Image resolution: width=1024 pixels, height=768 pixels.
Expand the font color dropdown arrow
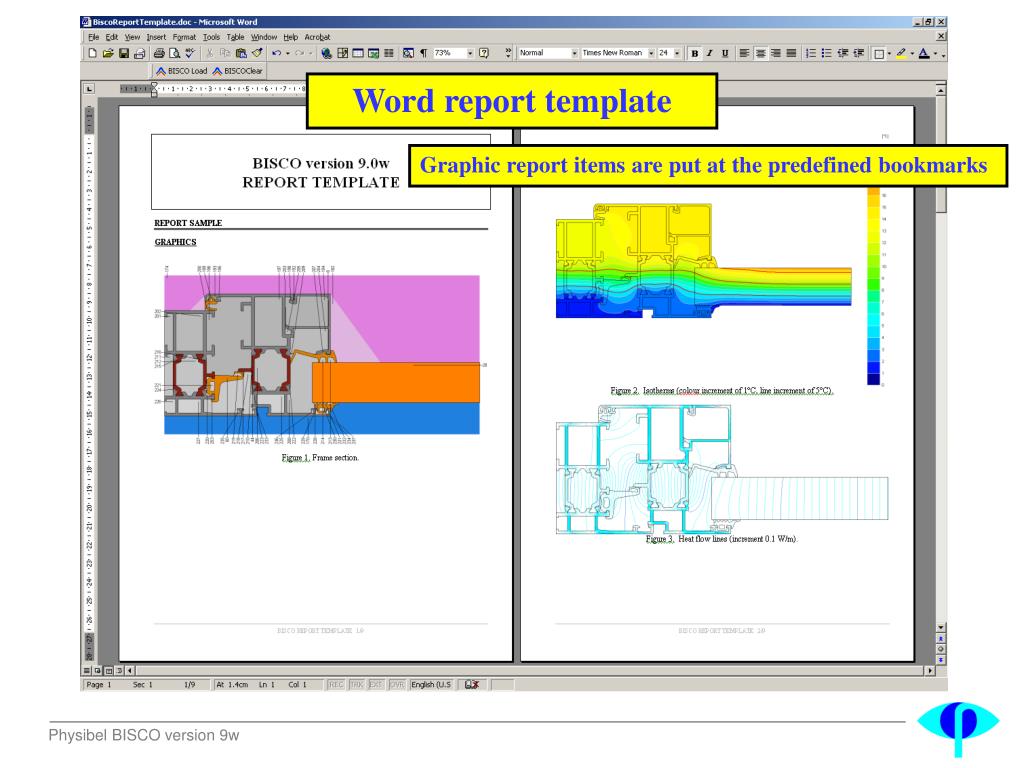point(935,53)
